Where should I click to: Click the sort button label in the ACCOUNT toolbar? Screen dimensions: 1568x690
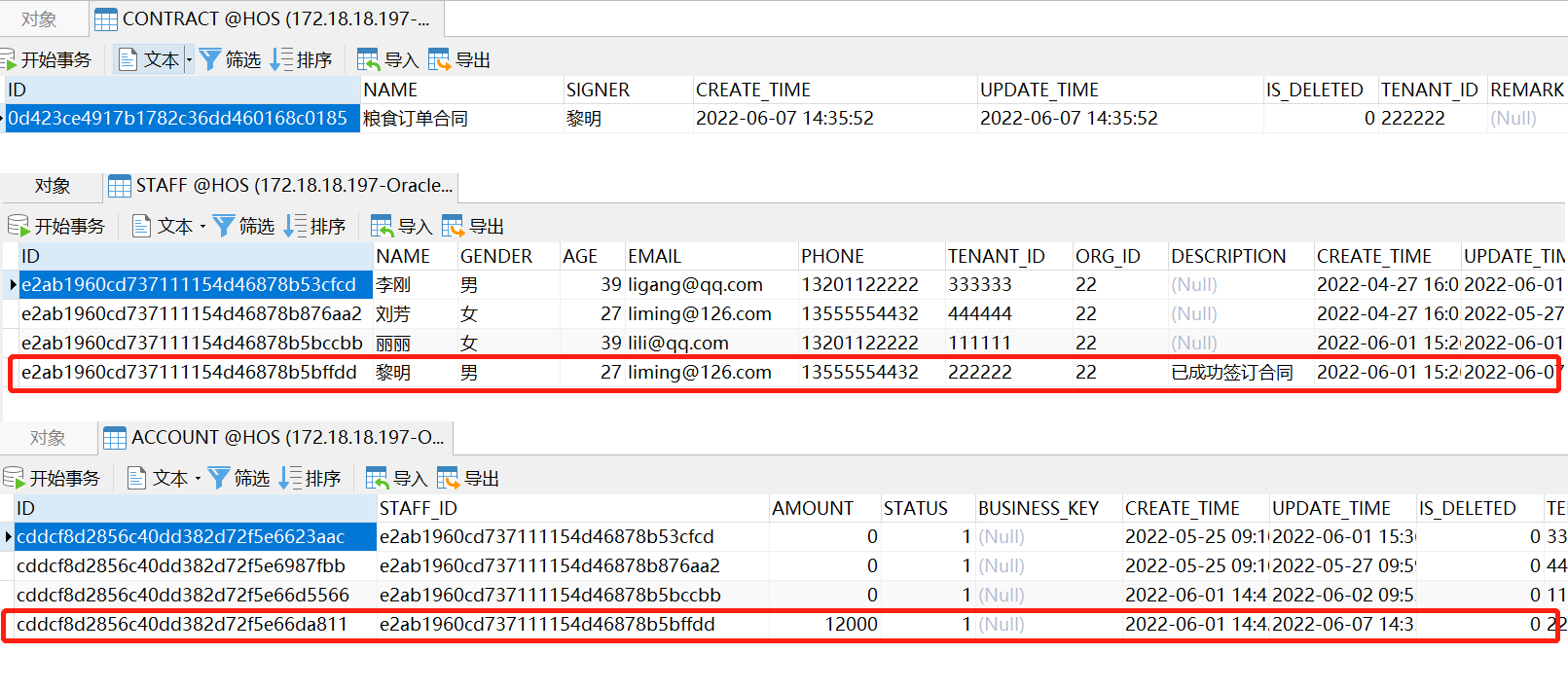coord(322,478)
